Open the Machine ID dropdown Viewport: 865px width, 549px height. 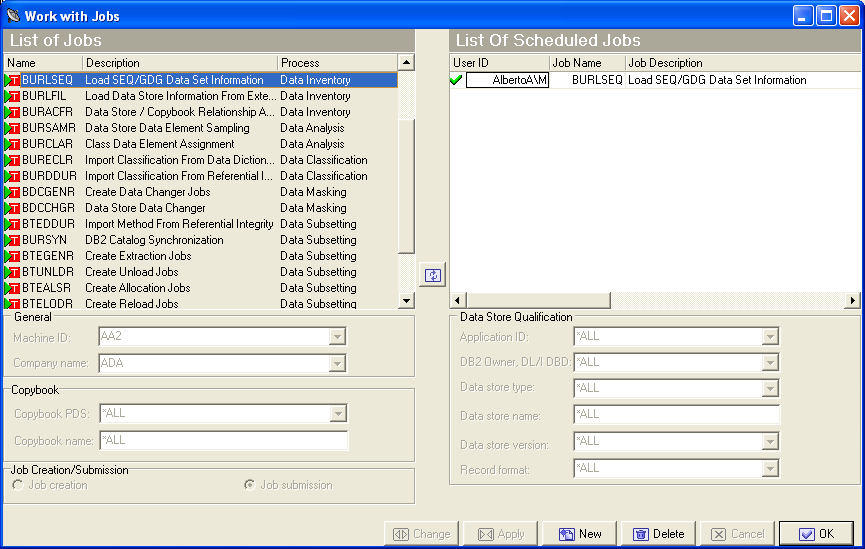(x=338, y=336)
